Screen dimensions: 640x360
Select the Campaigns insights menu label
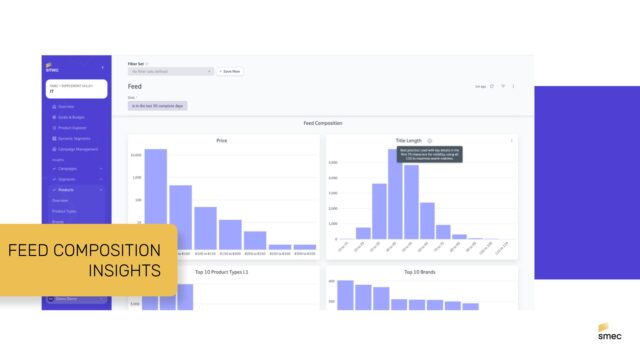click(67, 169)
